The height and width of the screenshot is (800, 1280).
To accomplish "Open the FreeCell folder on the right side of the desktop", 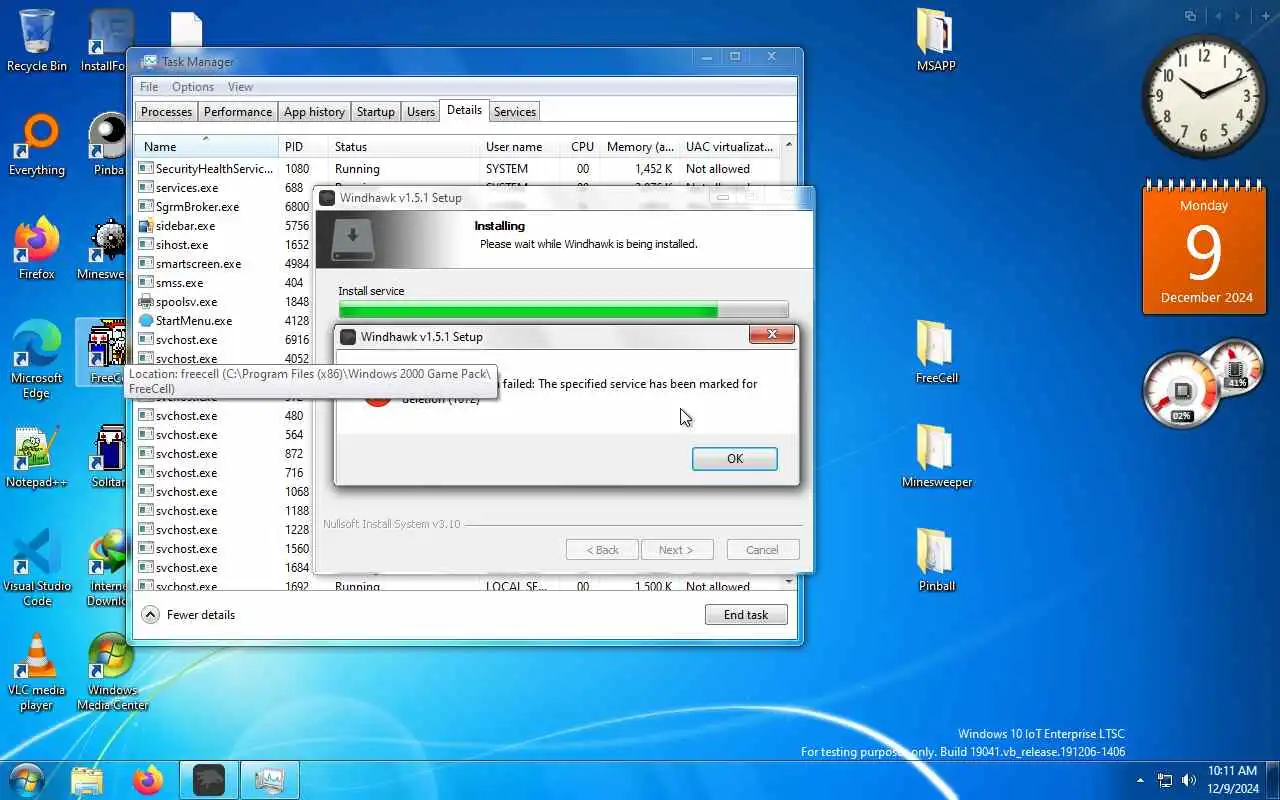I will point(937,352).
